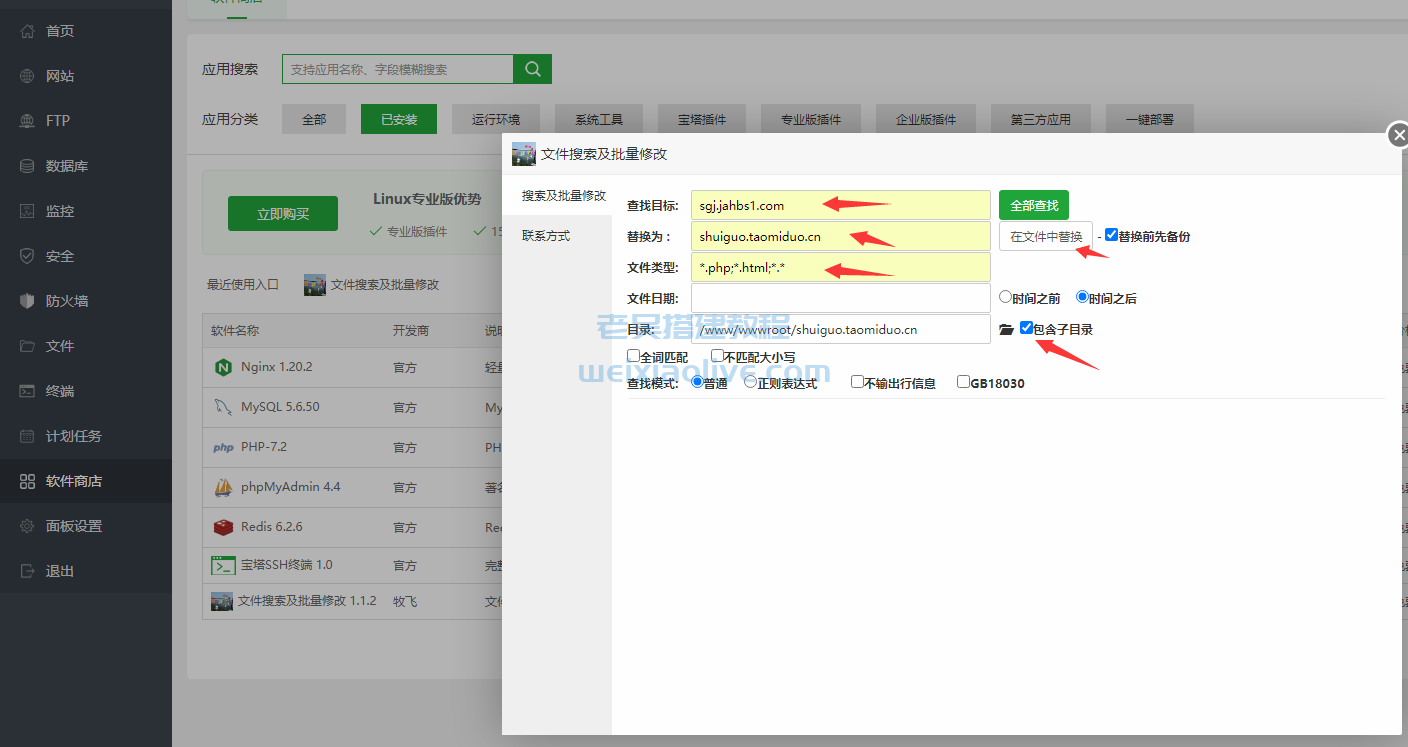
Task: Click the 安全 shield icon
Action: [x=28, y=256]
